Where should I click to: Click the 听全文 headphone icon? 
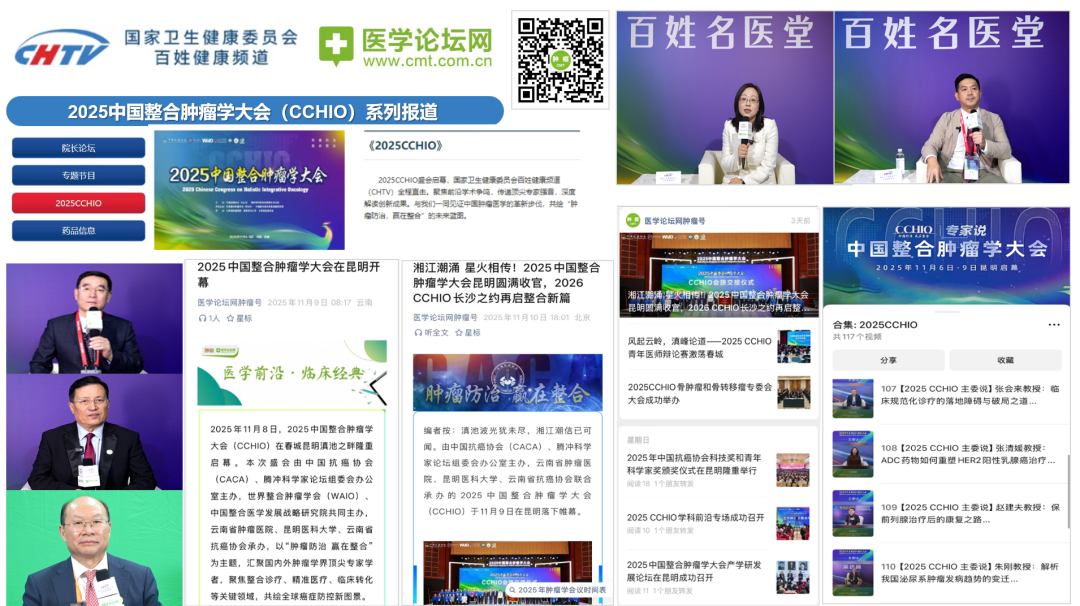(418, 333)
